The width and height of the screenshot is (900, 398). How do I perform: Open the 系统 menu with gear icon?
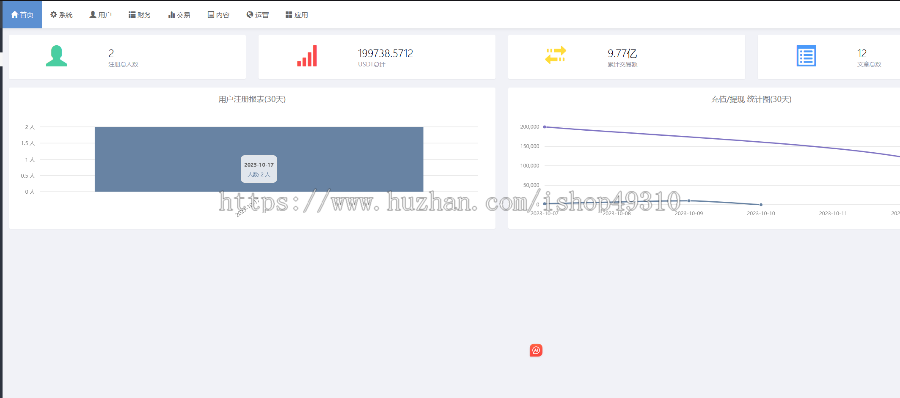coord(61,15)
